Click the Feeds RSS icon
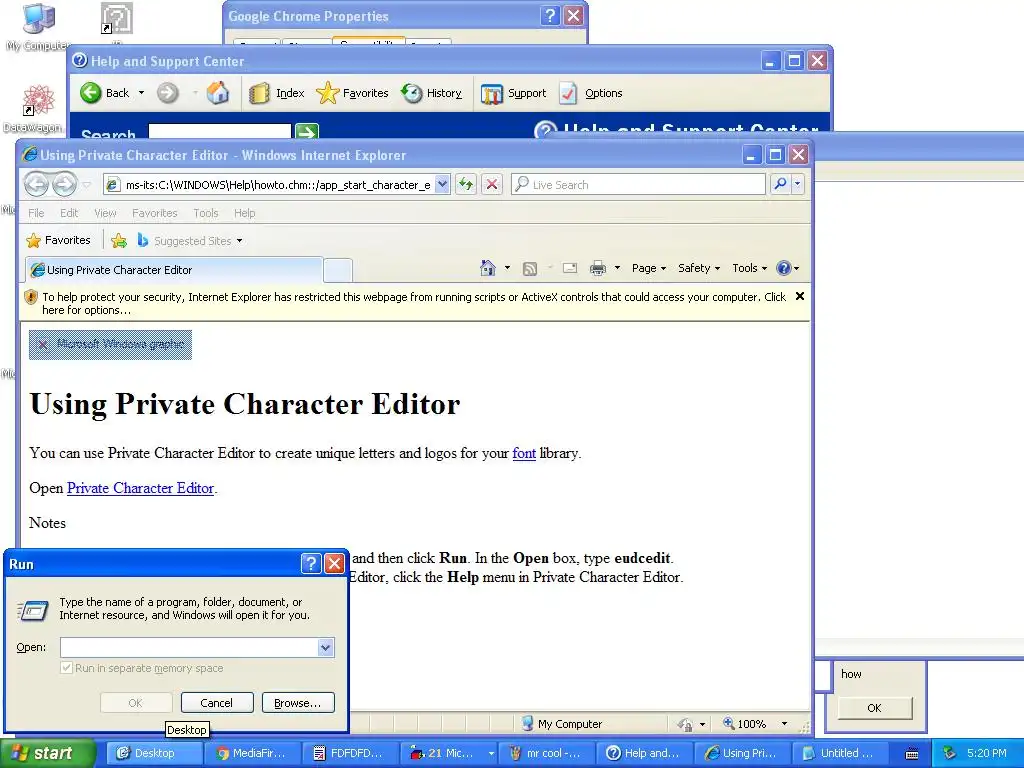The width and height of the screenshot is (1024, 768). [530, 268]
